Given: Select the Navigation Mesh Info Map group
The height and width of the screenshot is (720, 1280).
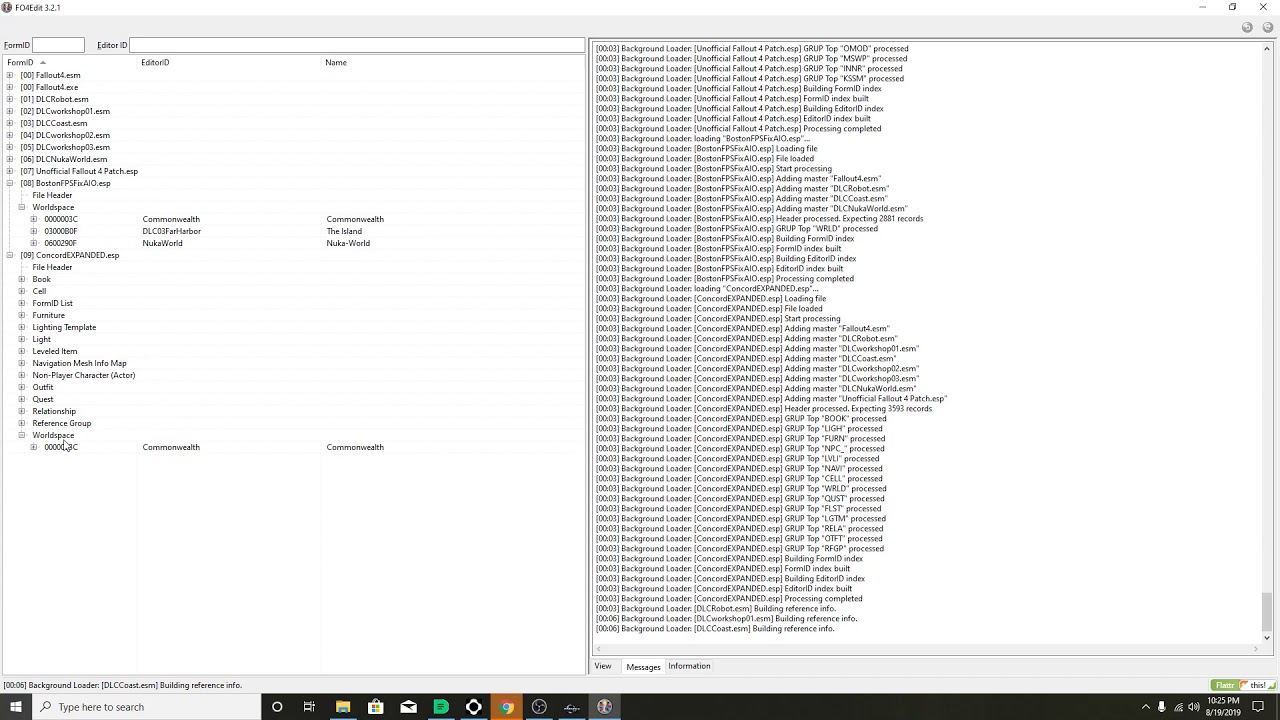Looking at the screenshot, I should (x=79, y=363).
